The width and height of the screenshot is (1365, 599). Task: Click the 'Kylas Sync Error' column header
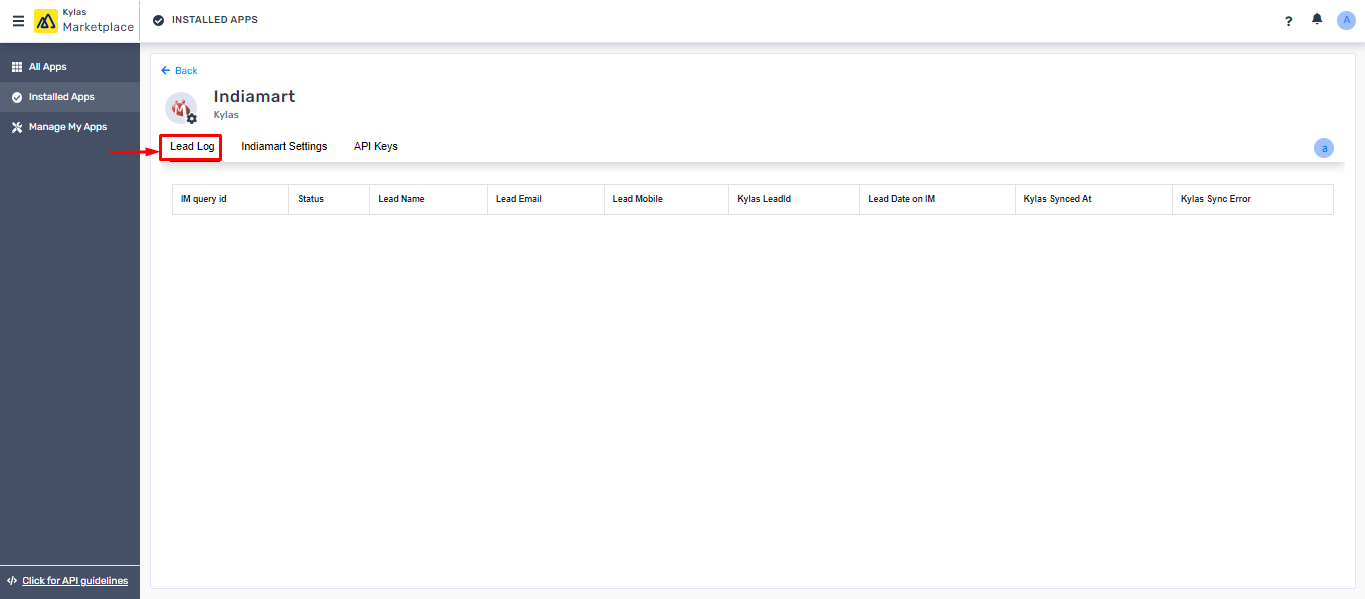coord(1252,199)
